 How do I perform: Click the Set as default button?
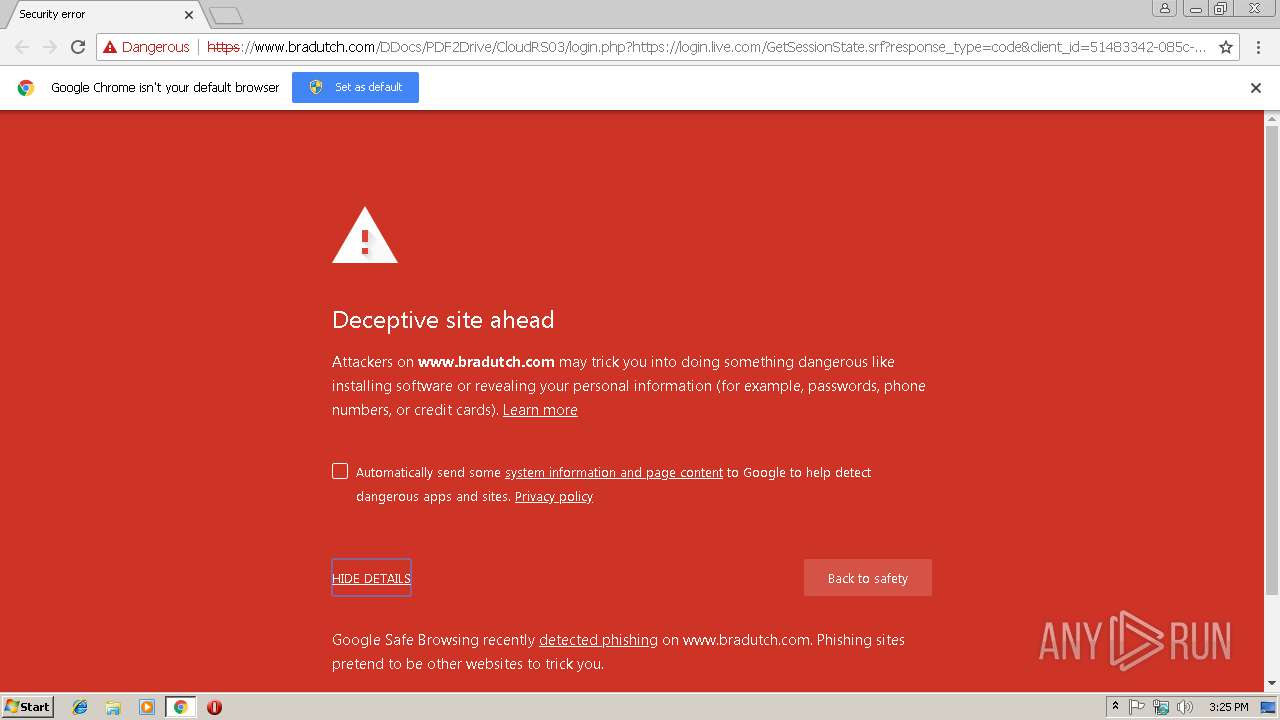(x=355, y=87)
